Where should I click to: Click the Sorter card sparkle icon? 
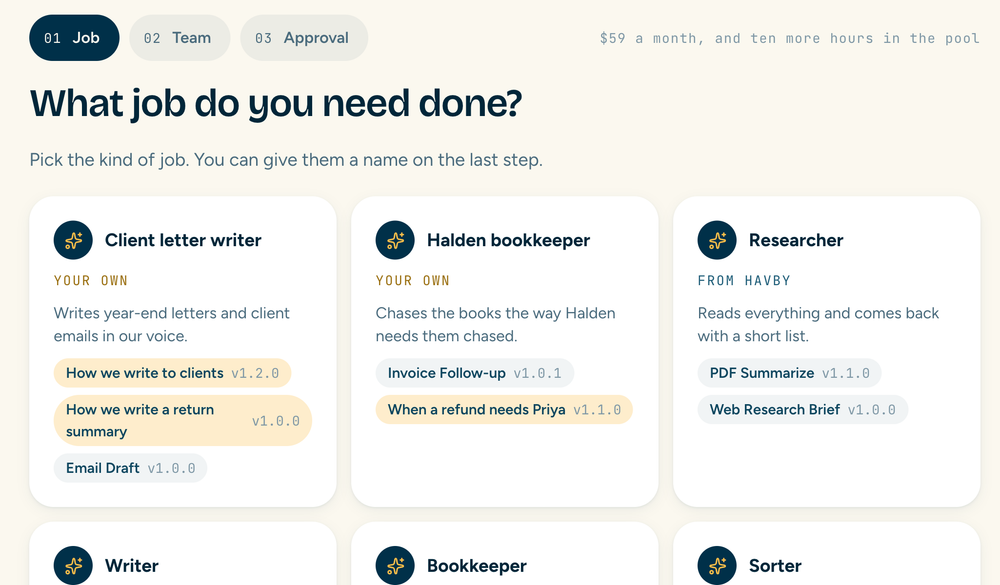tap(717, 565)
